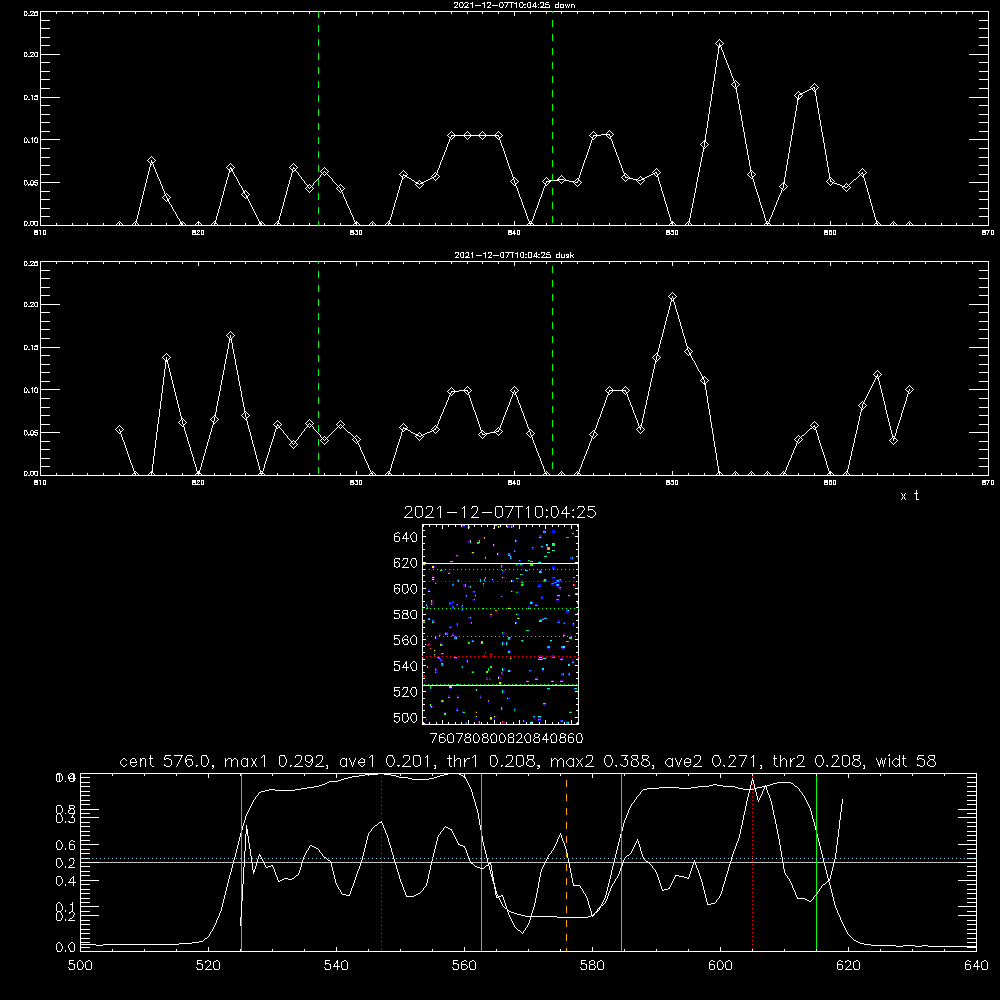
Task: Click the "840" x-axis label of the dawn plot
Action: point(514,233)
